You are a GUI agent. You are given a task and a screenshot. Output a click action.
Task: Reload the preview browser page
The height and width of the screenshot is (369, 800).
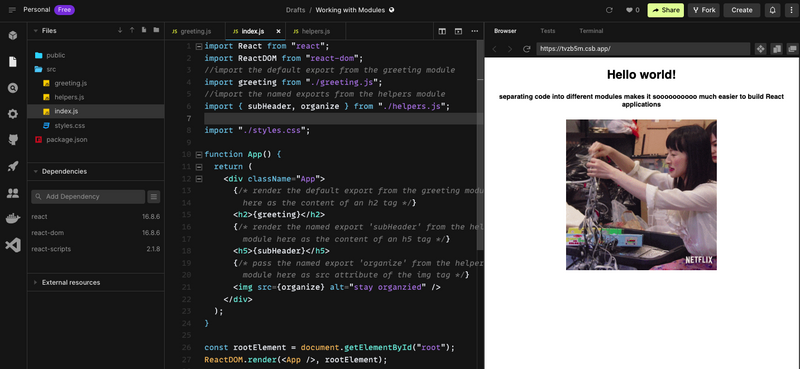coord(527,49)
